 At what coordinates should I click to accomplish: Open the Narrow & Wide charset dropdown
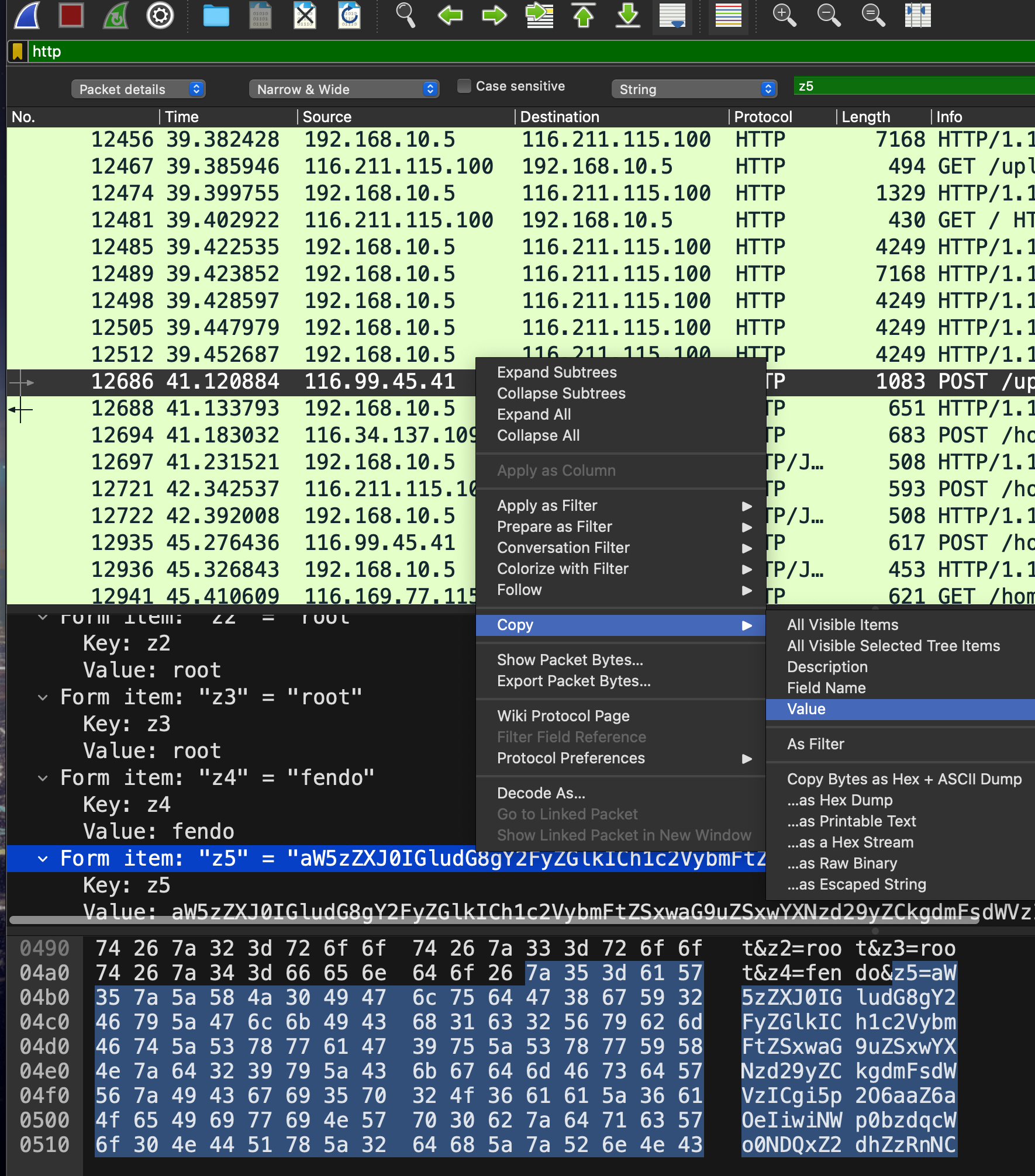pyautogui.click(x=344, y=89)
